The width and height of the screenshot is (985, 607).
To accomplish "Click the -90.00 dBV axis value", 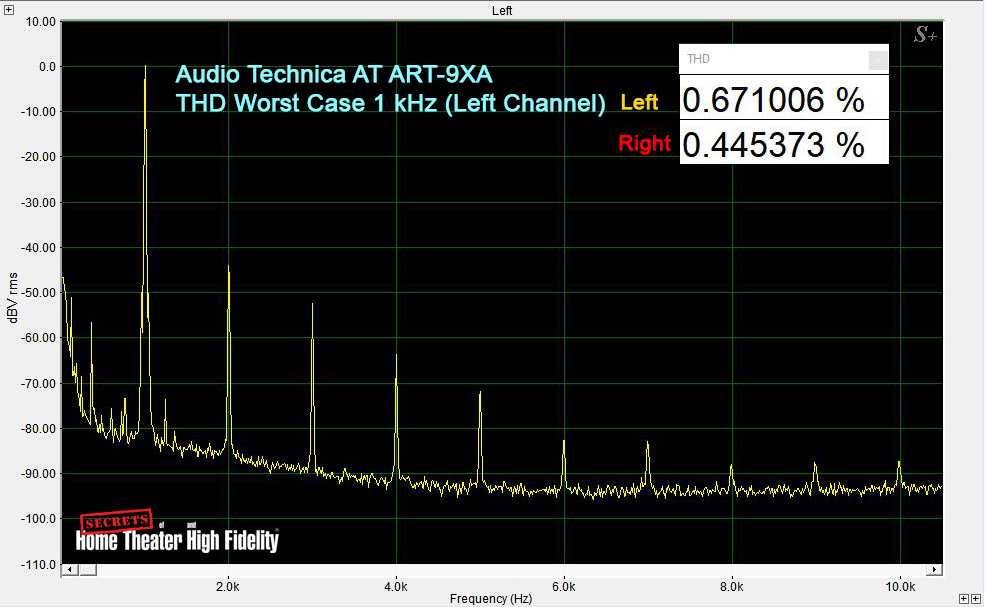I will point(38,474).
